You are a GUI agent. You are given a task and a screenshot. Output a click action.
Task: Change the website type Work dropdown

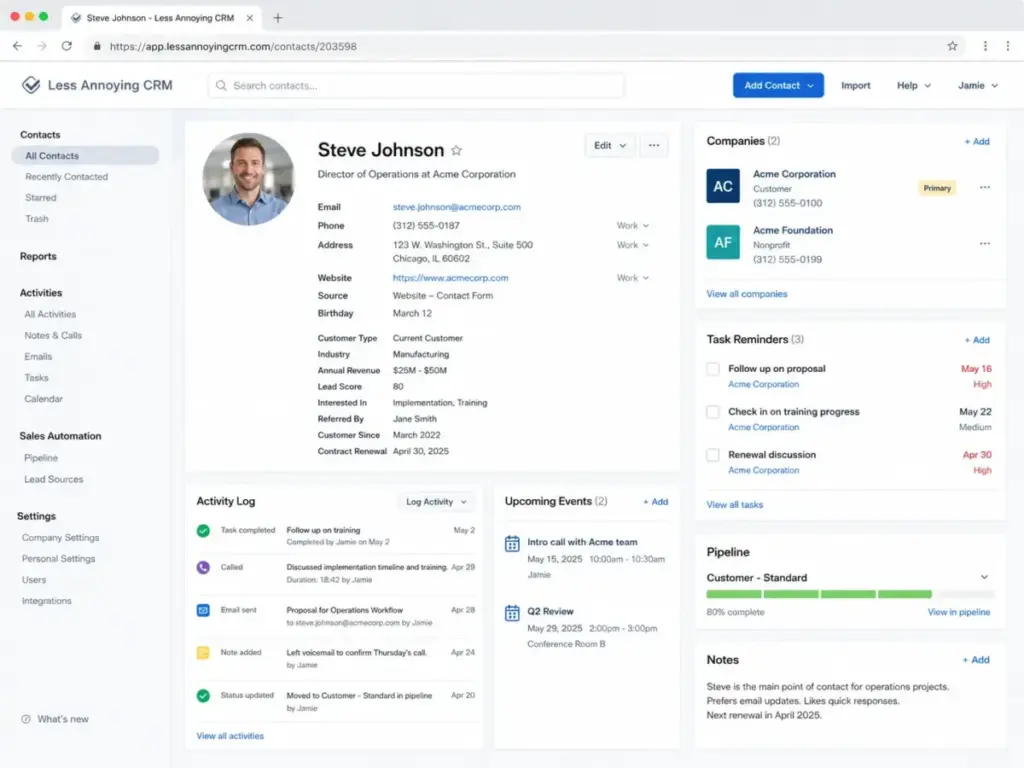[632, 278]
